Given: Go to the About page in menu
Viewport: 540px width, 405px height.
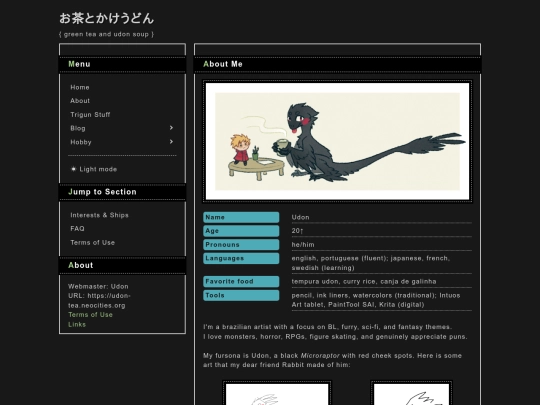Looking at the screenshot, I should pos(80,101).
